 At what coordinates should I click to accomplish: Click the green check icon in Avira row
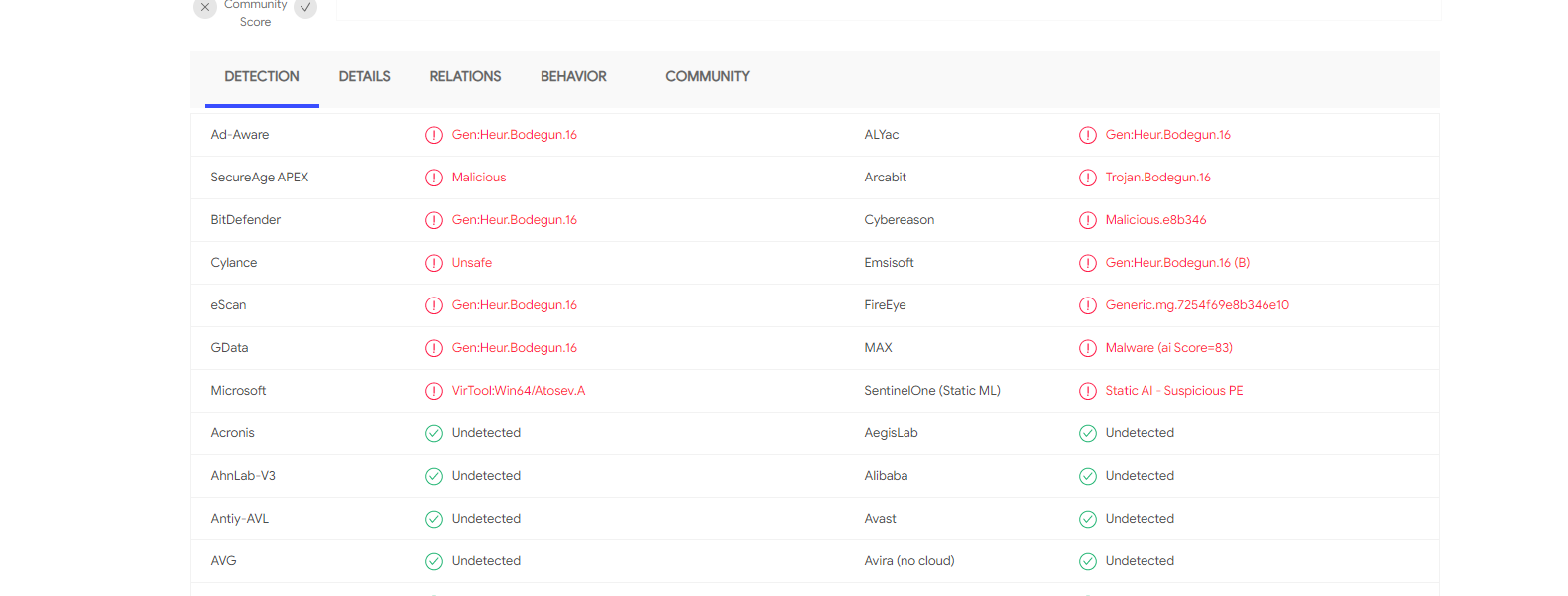coord(1088,561)
